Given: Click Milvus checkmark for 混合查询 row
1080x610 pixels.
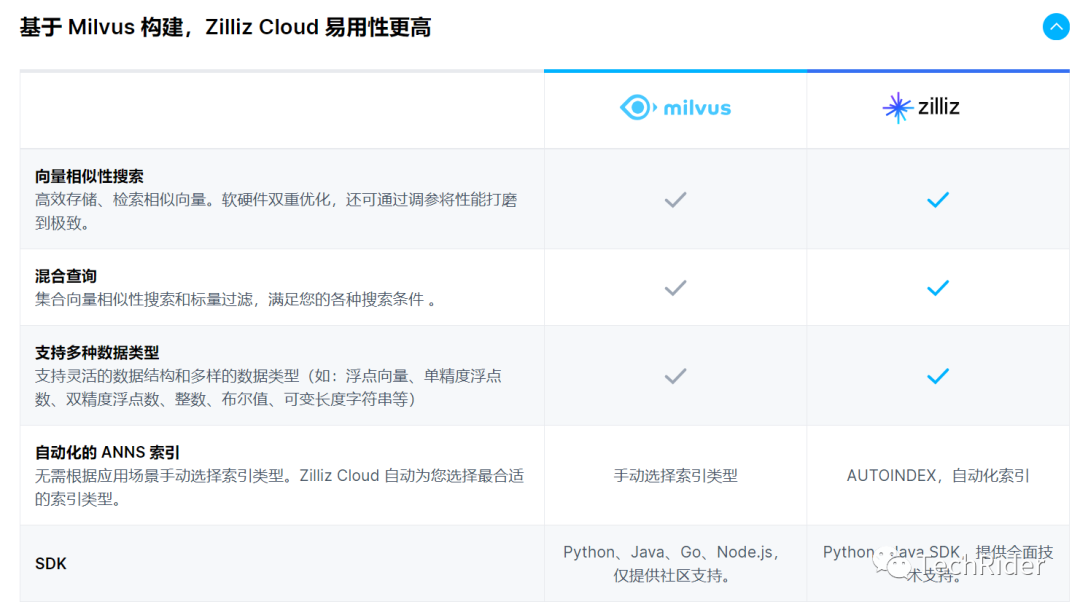Looking at the screenshot, I should click(675, 288).
